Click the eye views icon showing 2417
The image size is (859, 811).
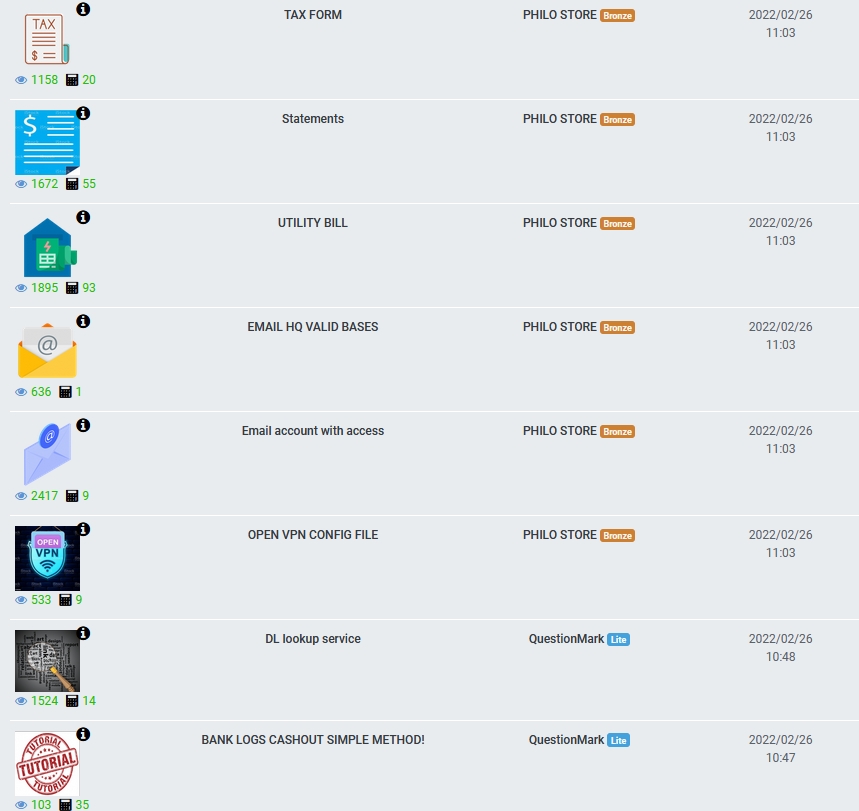tap(21, 496)
